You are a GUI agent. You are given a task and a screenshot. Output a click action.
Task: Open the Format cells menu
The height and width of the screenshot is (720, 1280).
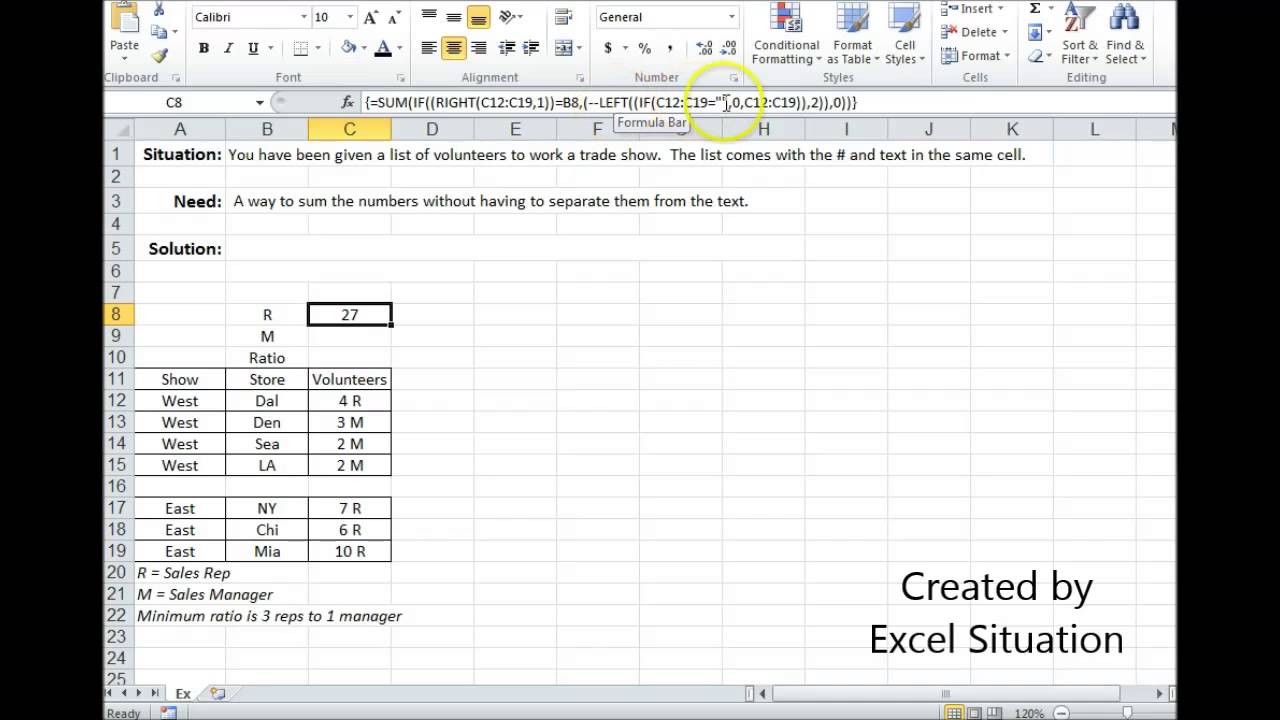[975, 56]
